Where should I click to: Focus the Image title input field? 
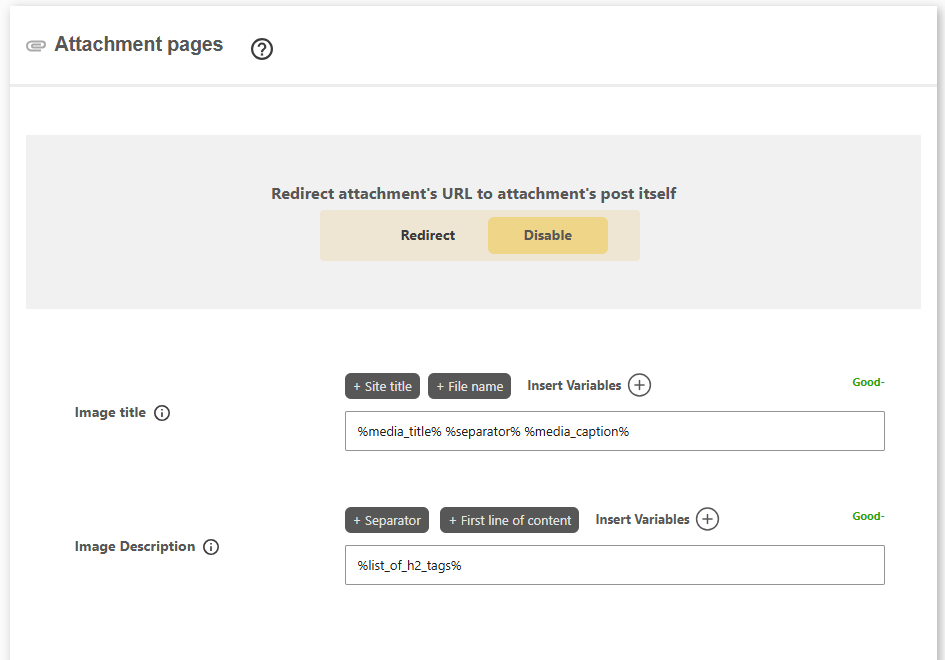click(615, 431)
